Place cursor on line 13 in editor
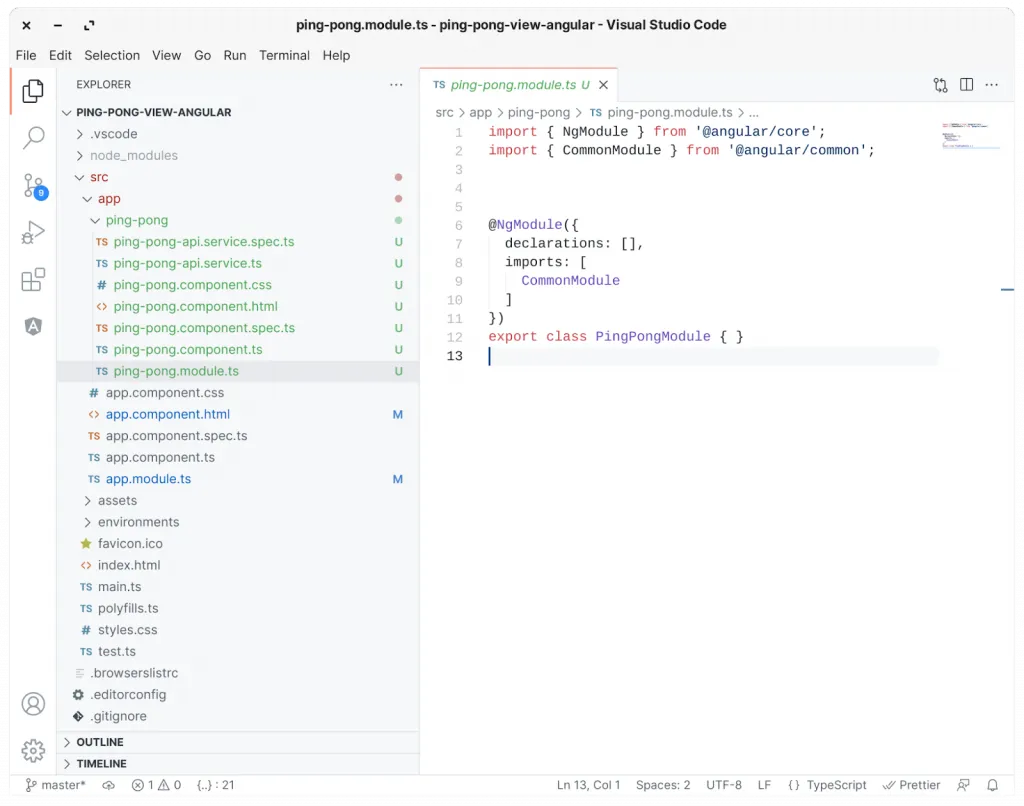This screenshot has height=806, width=1024. (x=712, y=356)
